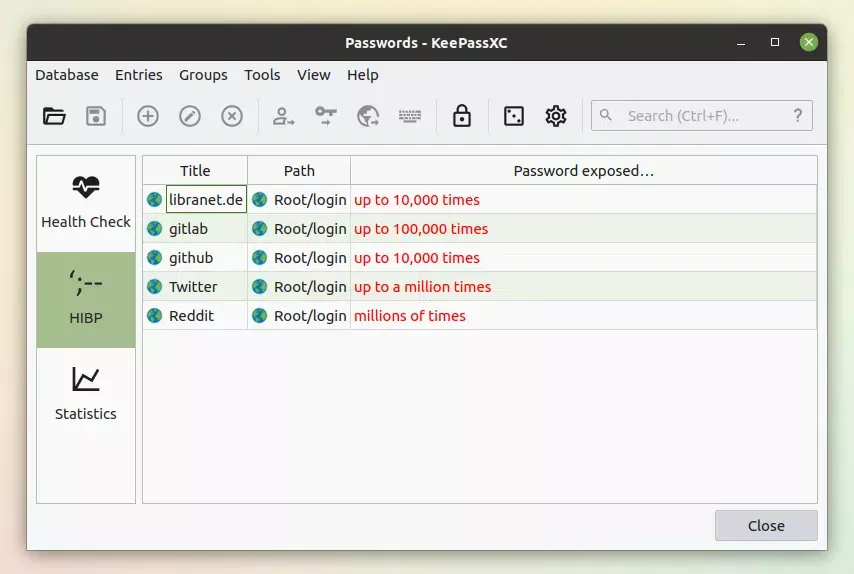Click the Delete Entry X icon
Screen dimensions: 854x574
(x=232, y=116)
